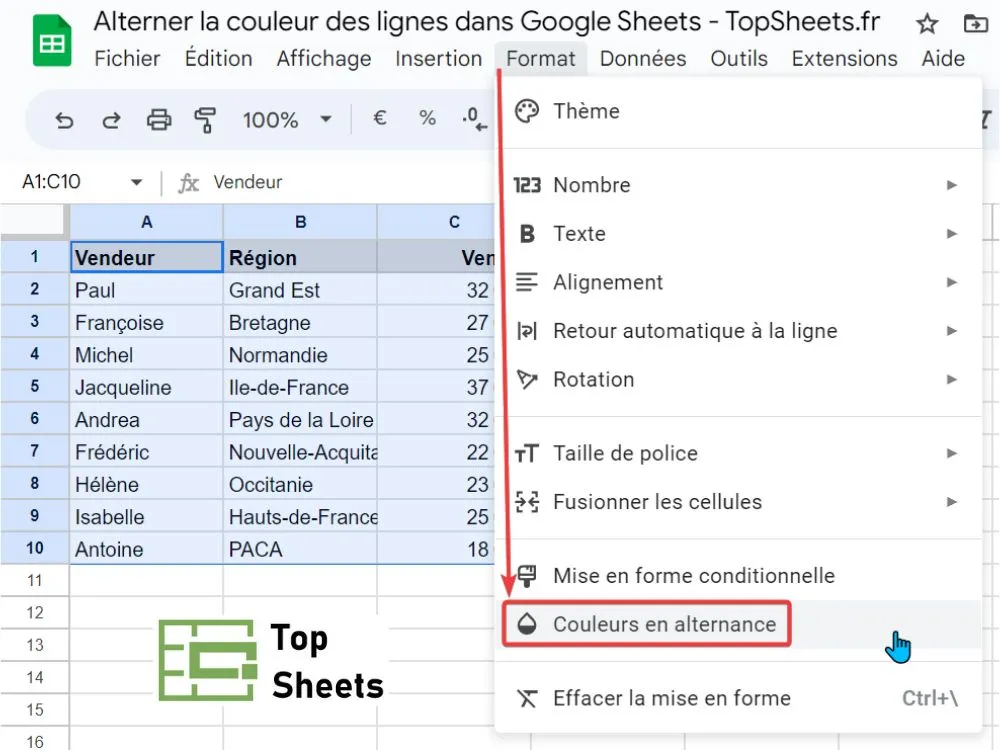Open the Fichier menu

tap(127, 59)
